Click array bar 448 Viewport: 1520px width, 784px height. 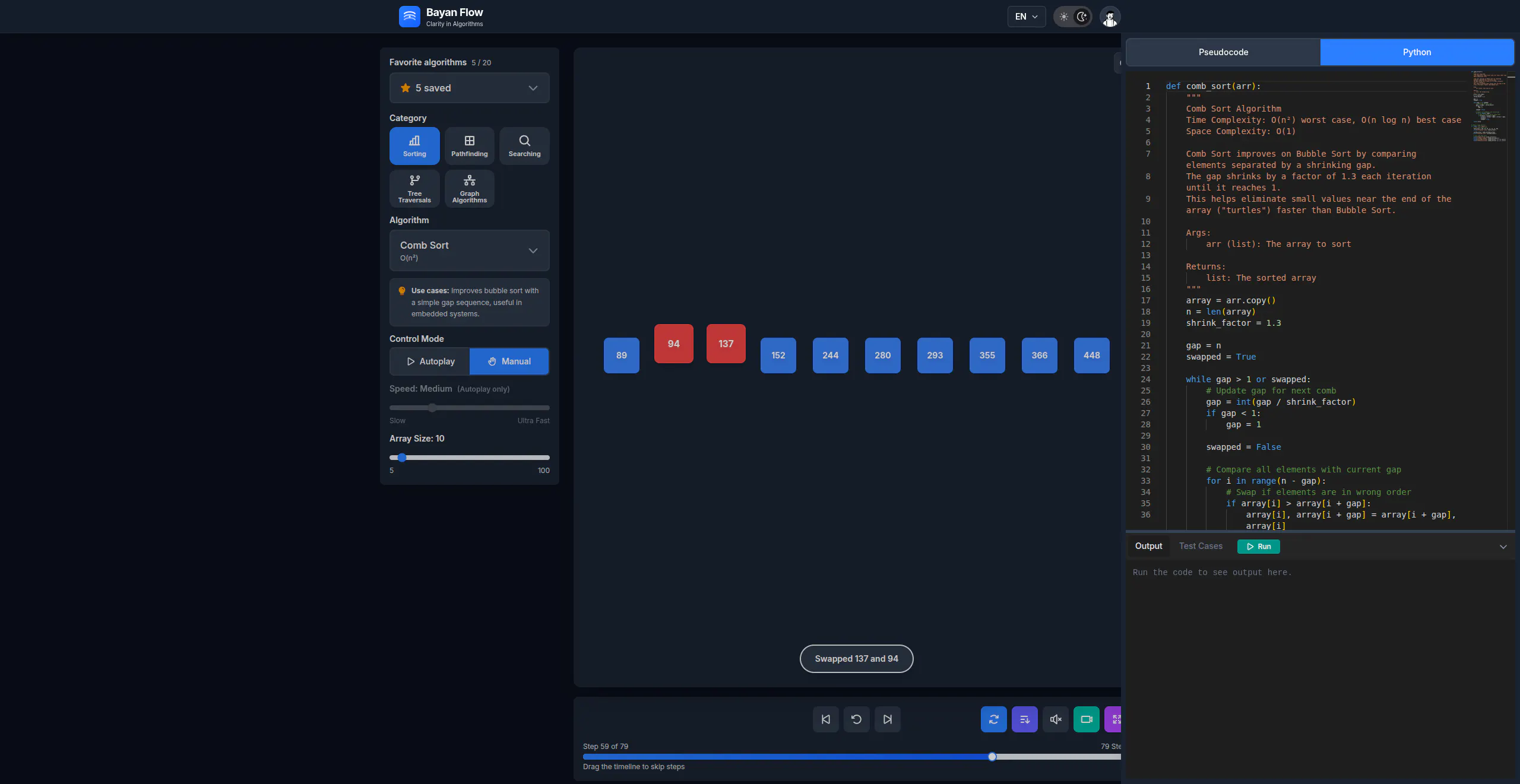[x=1091, y=356]
